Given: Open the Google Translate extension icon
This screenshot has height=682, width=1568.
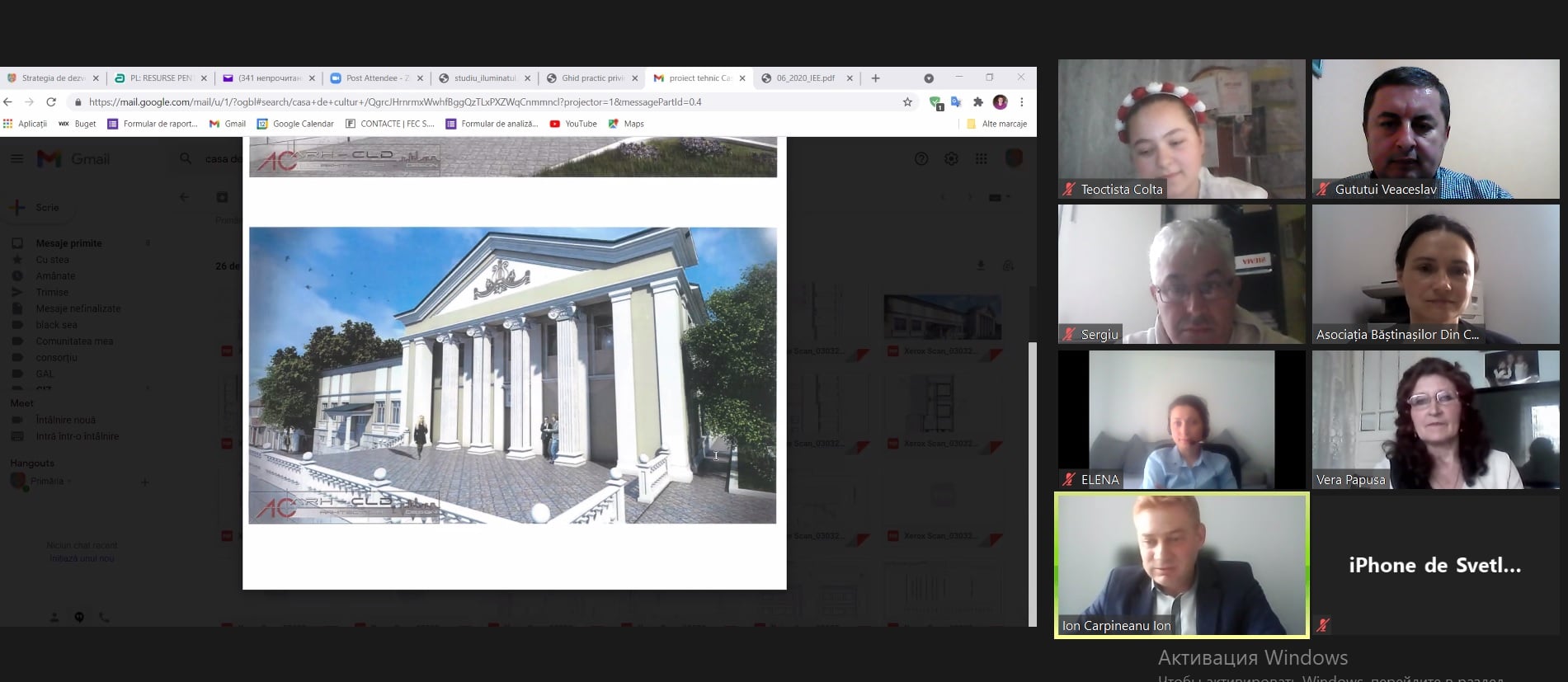Looking at the screenshot, I should 956,102.
